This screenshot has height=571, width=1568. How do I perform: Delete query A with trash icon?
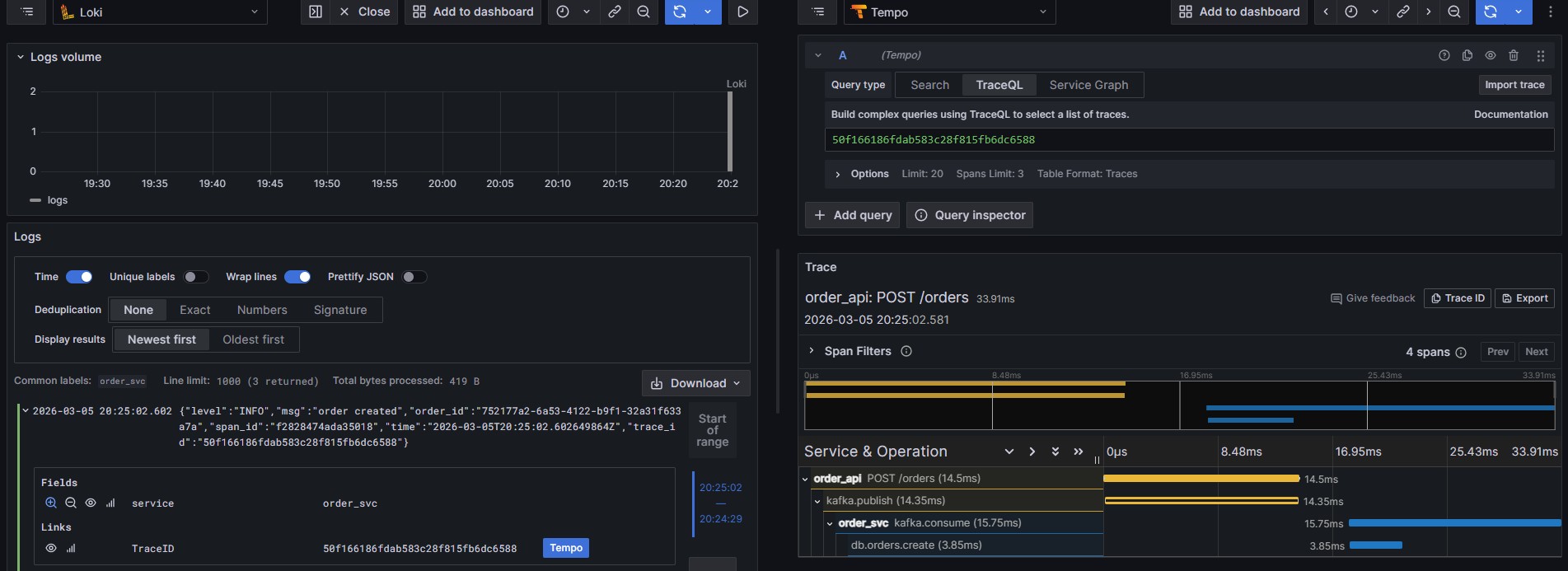click(x=1513, y=55)
